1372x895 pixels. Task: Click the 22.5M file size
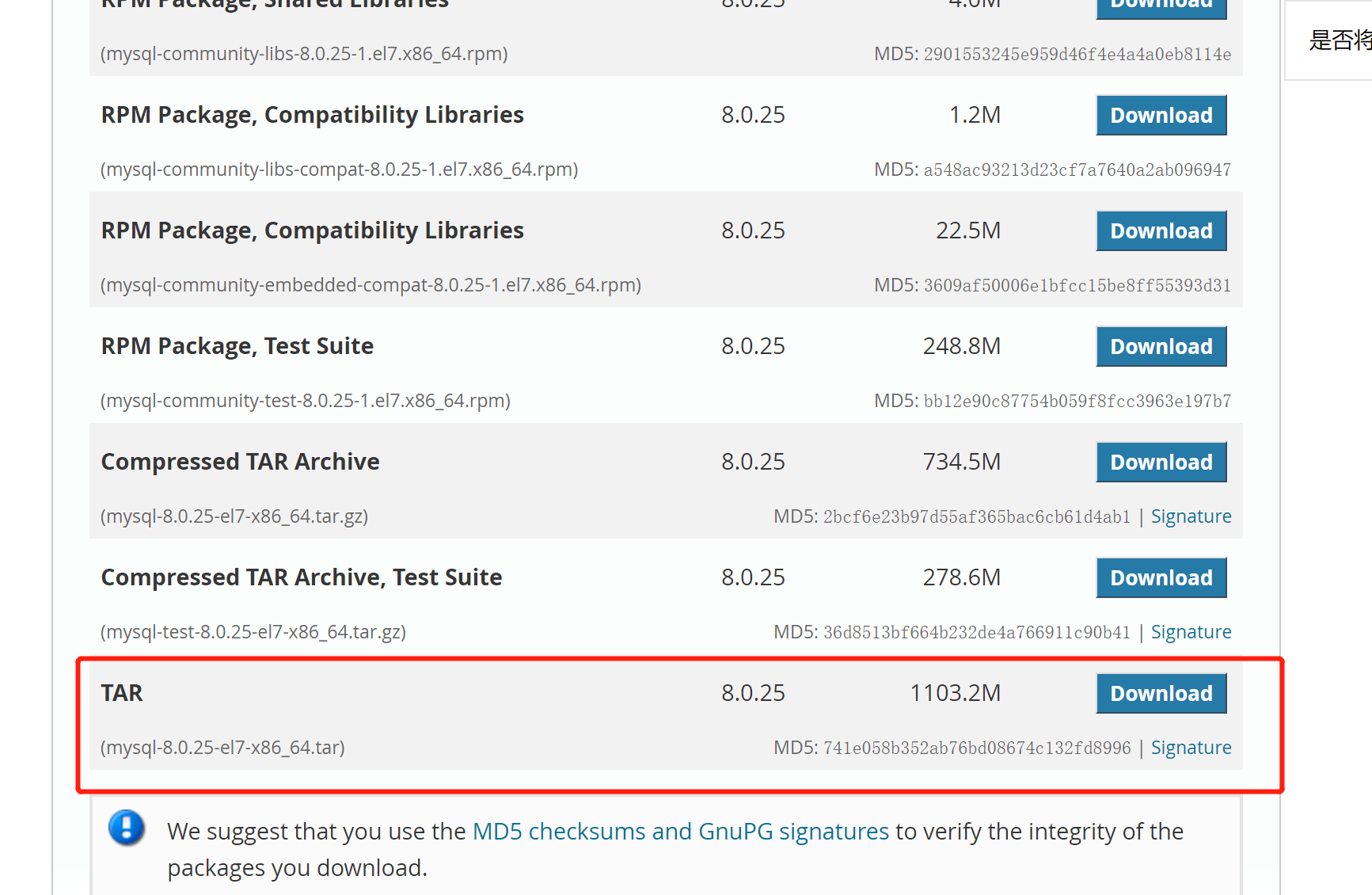pyautogui.click(x=968, y=230)
